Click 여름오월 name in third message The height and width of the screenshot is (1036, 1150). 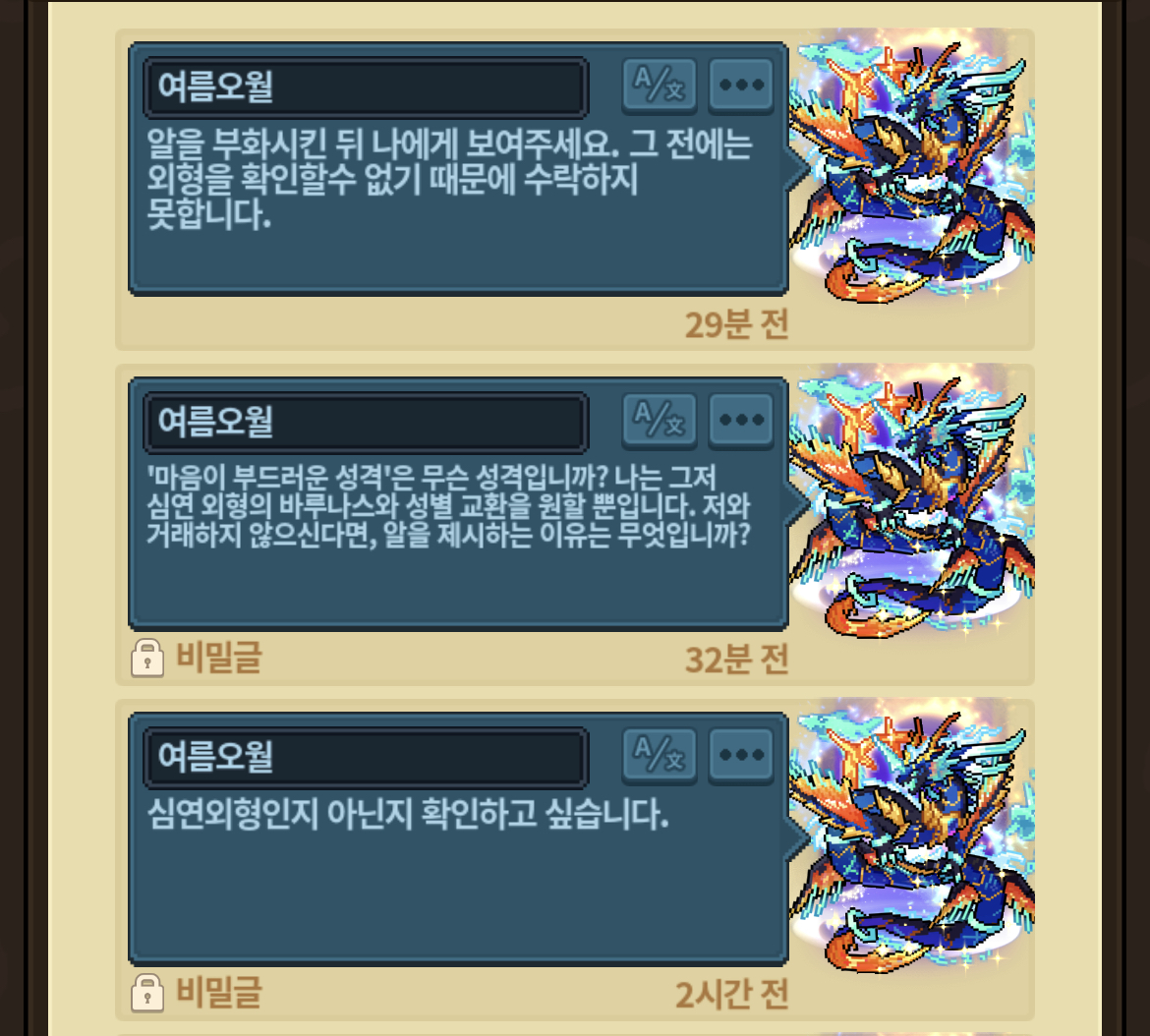pos(215,756)
